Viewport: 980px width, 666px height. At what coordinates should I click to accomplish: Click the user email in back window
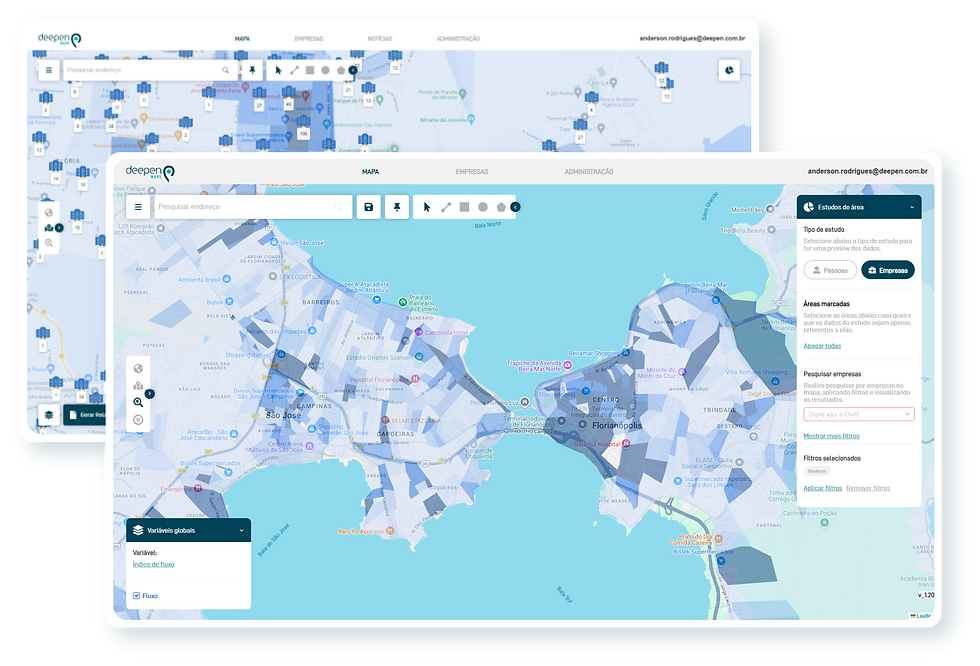pyautogui.click(x=692, y=38)
